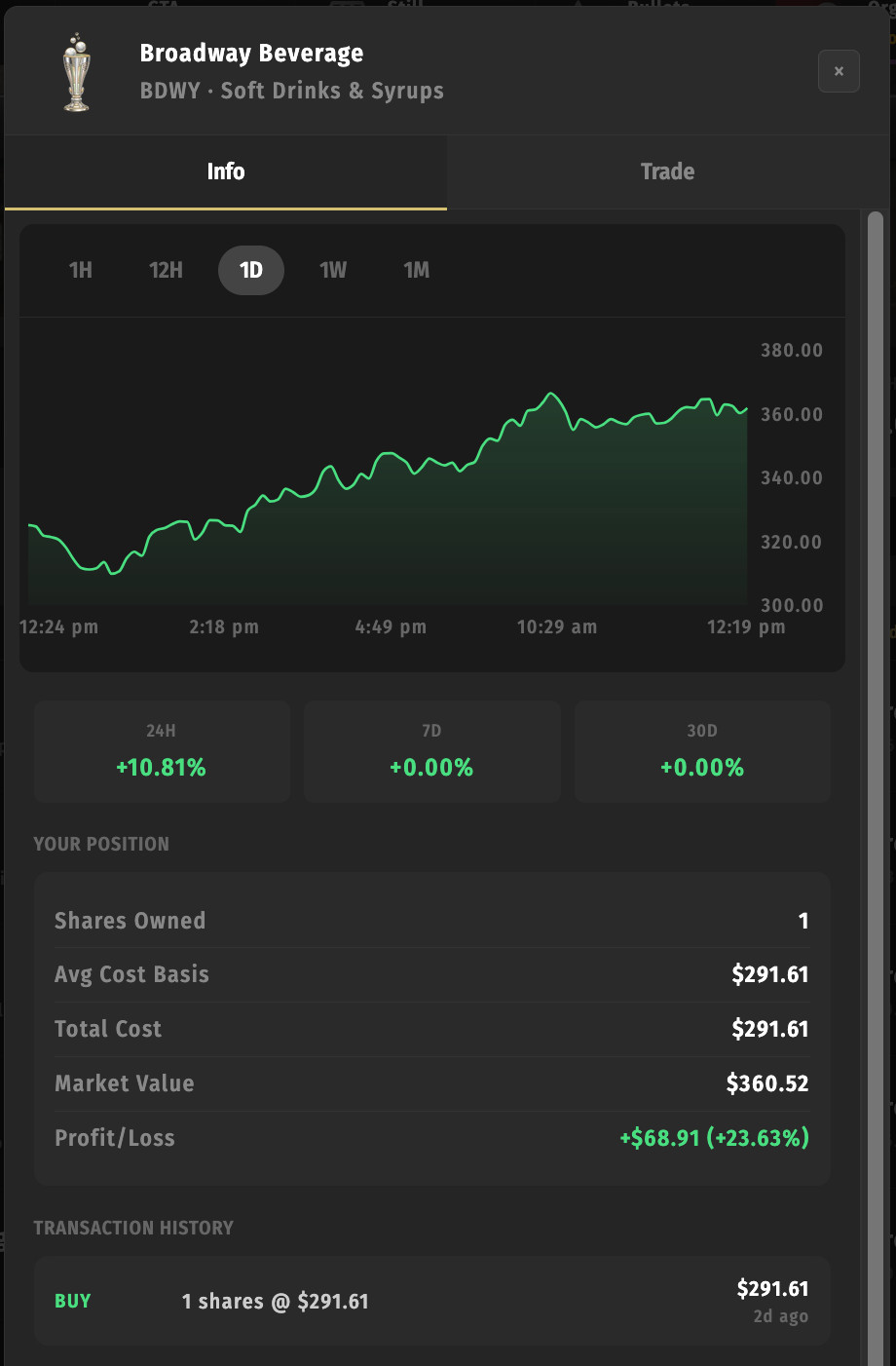Click the Broadway Beverage trophy cup icon
Viewport: 896px width, 1366px height.
76,72
